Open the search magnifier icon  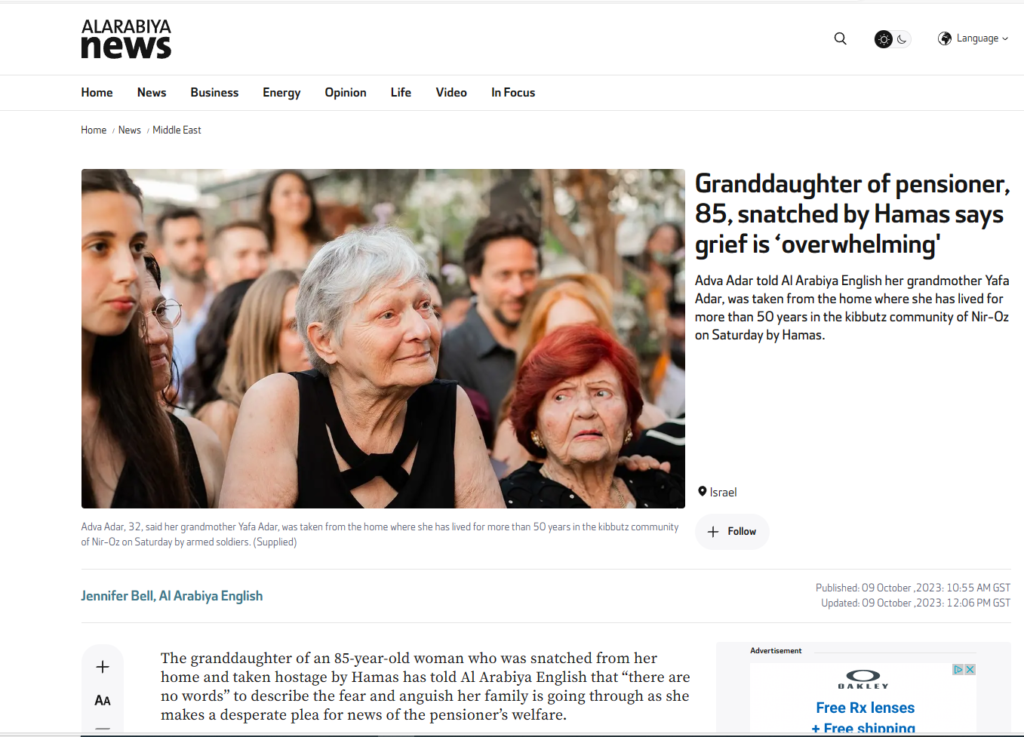pyautogui.click(x=840, y=39)
